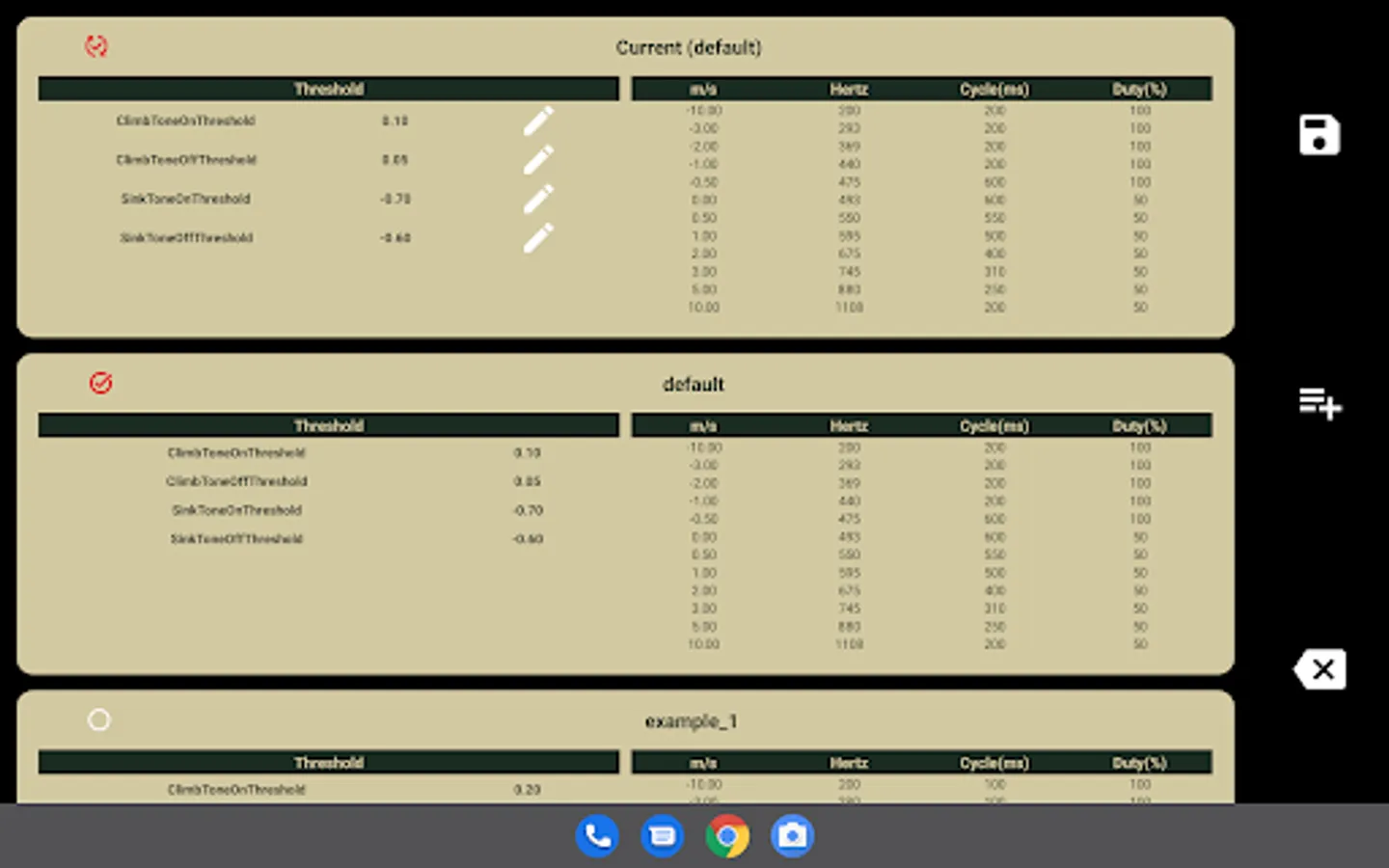Click the "example_1" card title
1389x868 pixels.
[691, 721]
